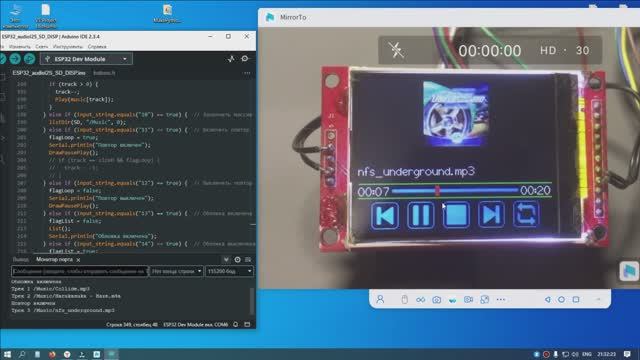
Task: Click the teal keyboard mapping icon in MirrorTo
Action: (452, 300)
